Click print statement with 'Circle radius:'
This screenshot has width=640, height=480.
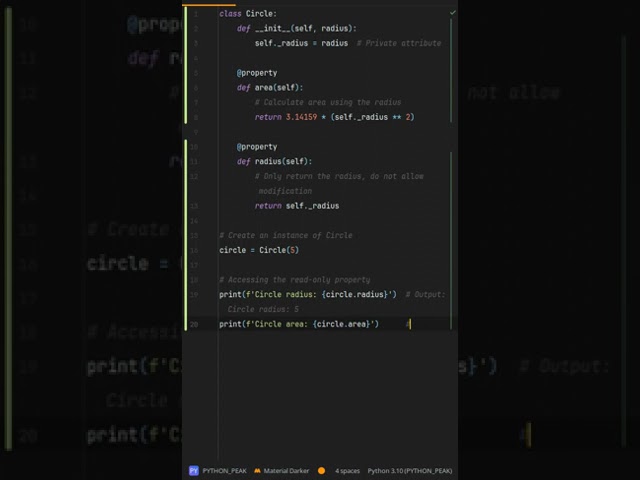[308, 294]
